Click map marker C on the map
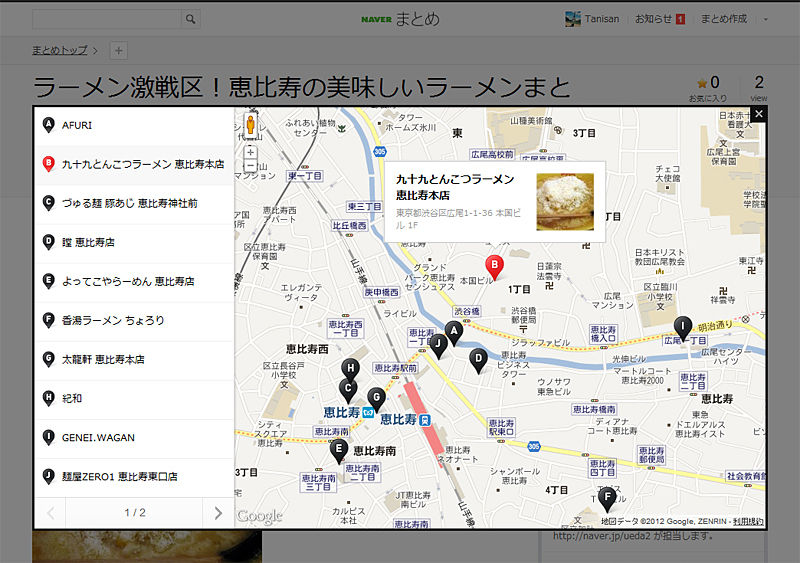Screen dimensions: 800x563 [x=348, y=390]
